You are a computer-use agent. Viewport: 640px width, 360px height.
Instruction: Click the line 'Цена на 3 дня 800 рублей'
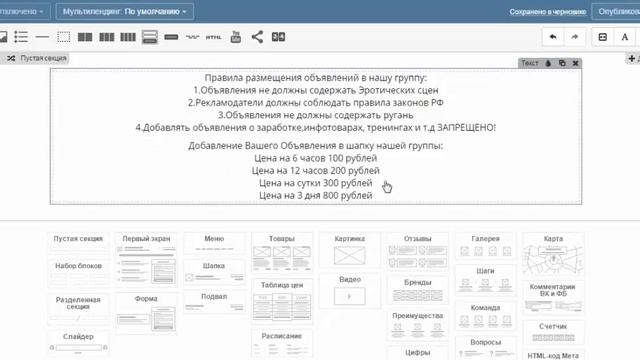point(316,196)
